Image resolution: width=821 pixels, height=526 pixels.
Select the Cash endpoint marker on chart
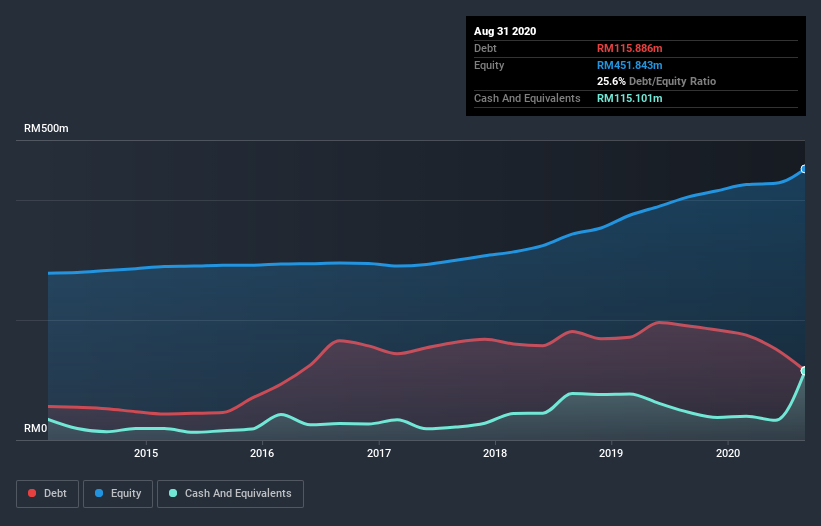coord(804,371)
